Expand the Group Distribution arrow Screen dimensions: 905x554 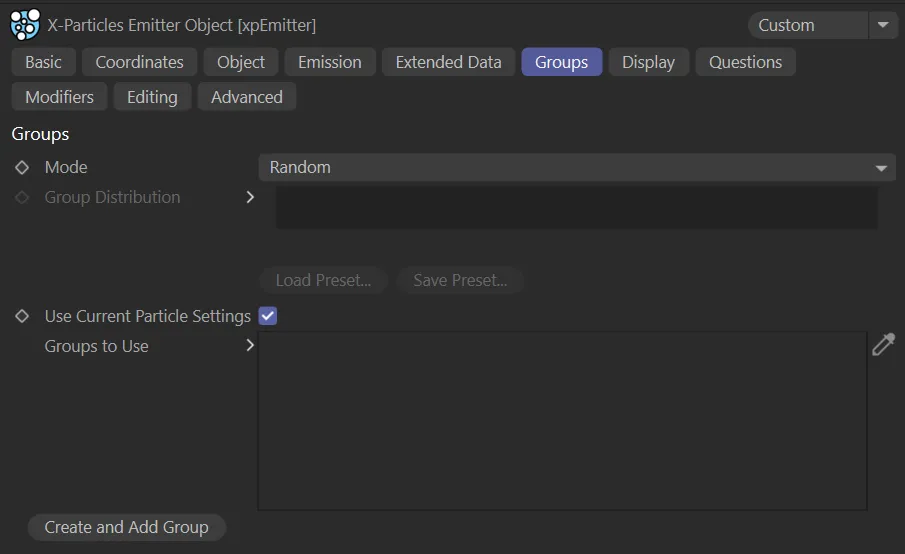pyautogui.click(x=250, y=197)
